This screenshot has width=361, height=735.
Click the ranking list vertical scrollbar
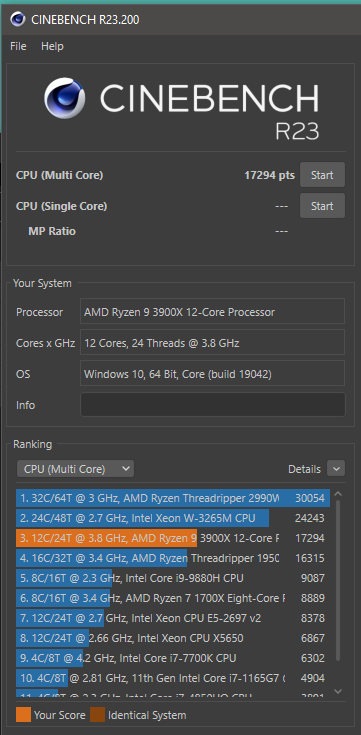point(338,581)
